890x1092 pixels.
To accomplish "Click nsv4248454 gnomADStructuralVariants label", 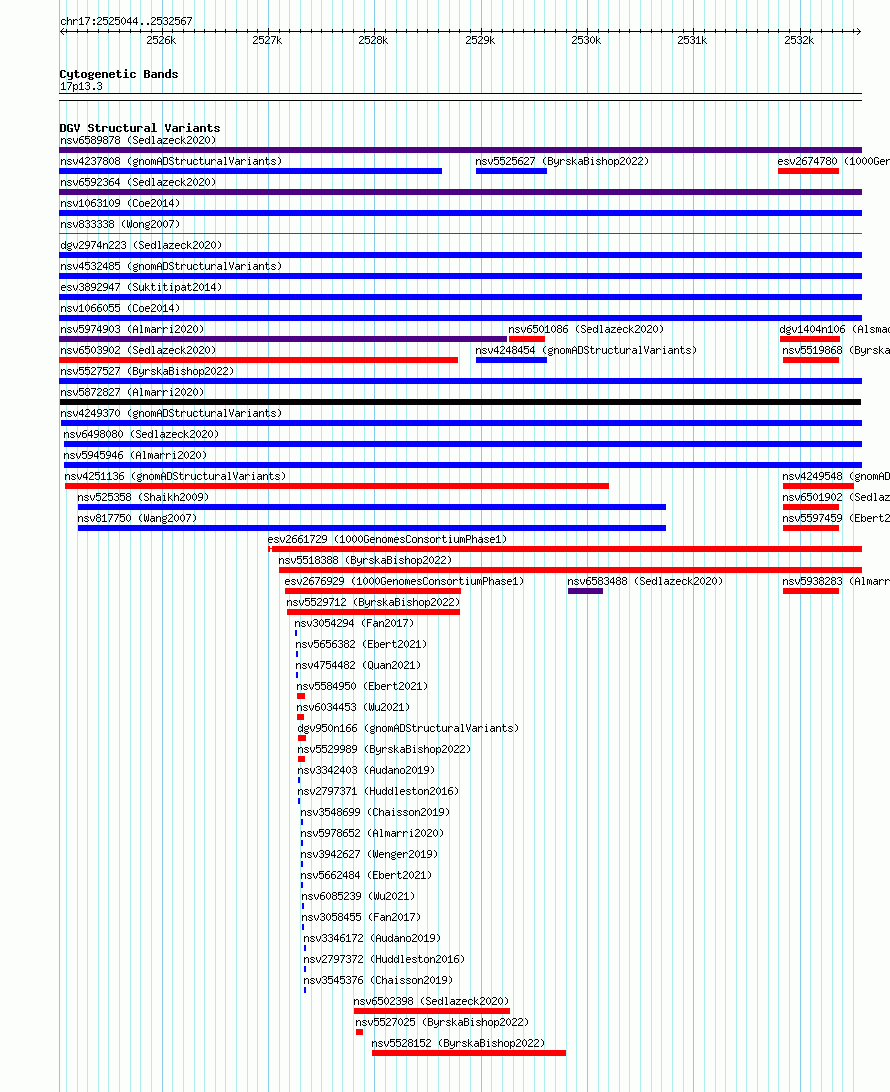I will [586, 350].
